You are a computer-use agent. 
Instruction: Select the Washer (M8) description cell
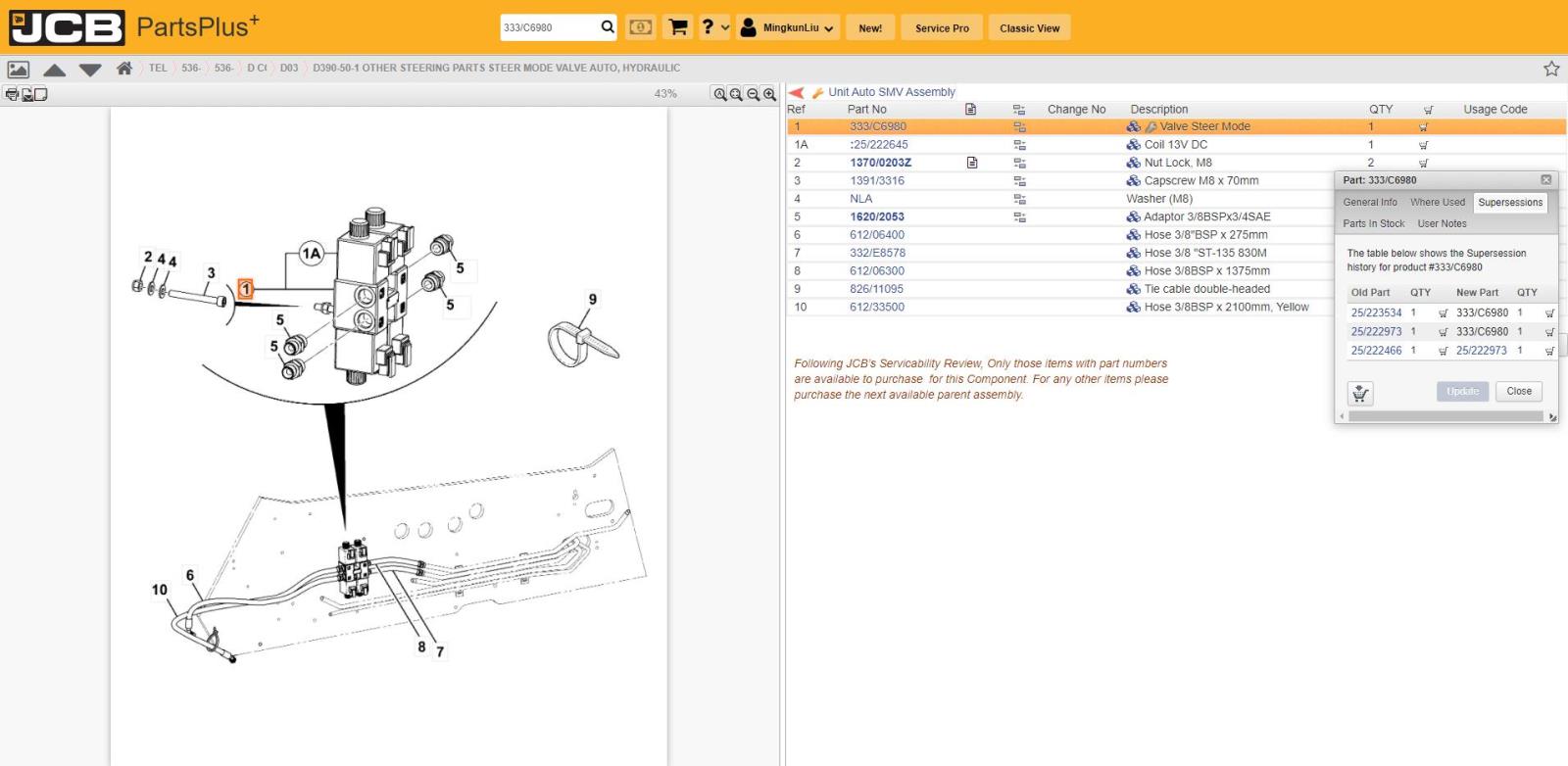[x=1159, y=199]
